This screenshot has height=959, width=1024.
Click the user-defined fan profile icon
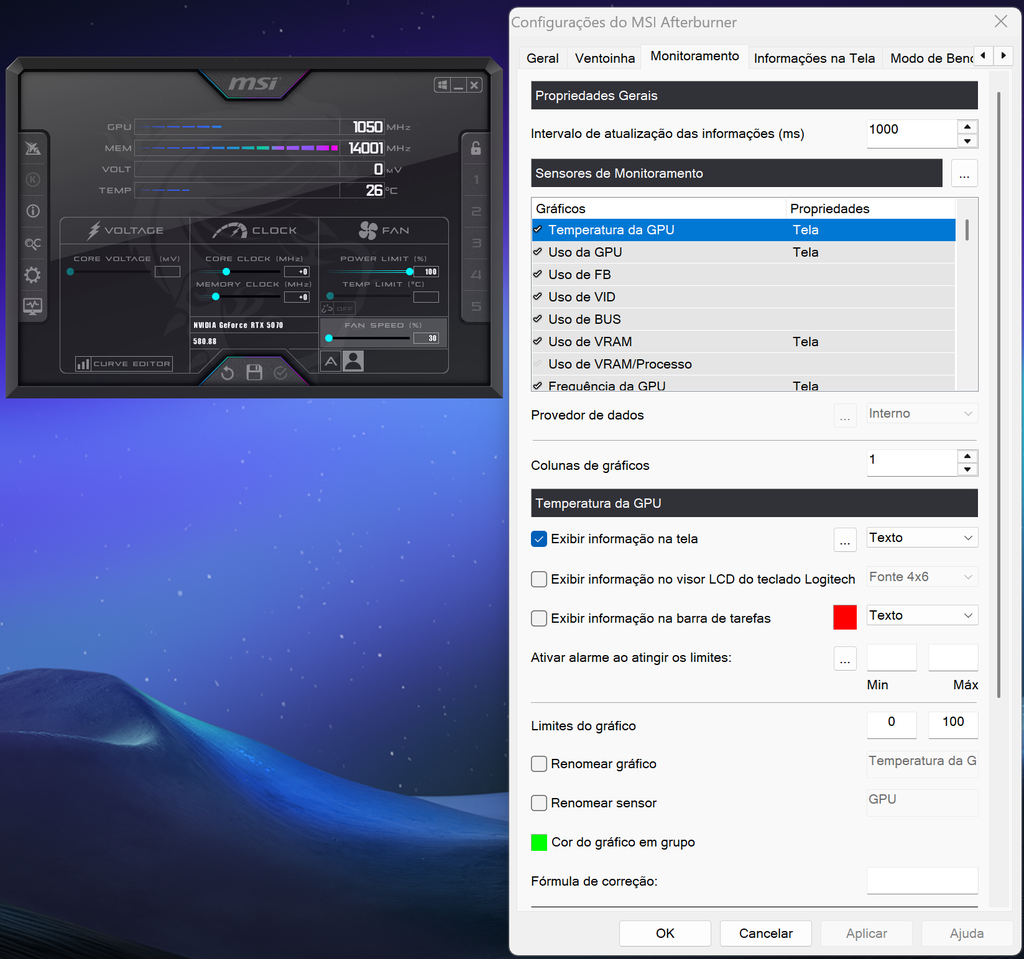click(353, 361)
